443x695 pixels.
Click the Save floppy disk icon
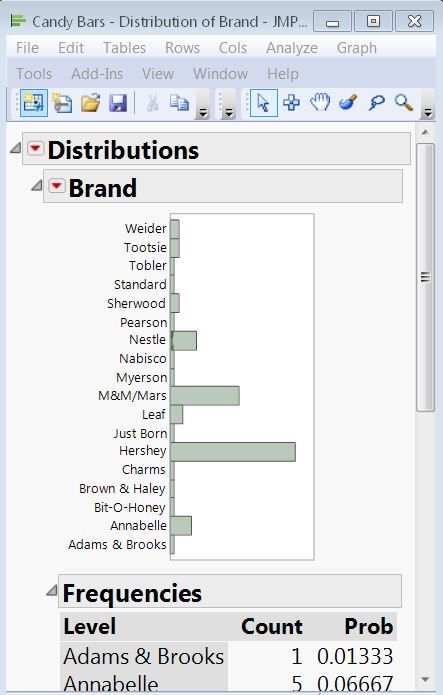pos(118,103)
